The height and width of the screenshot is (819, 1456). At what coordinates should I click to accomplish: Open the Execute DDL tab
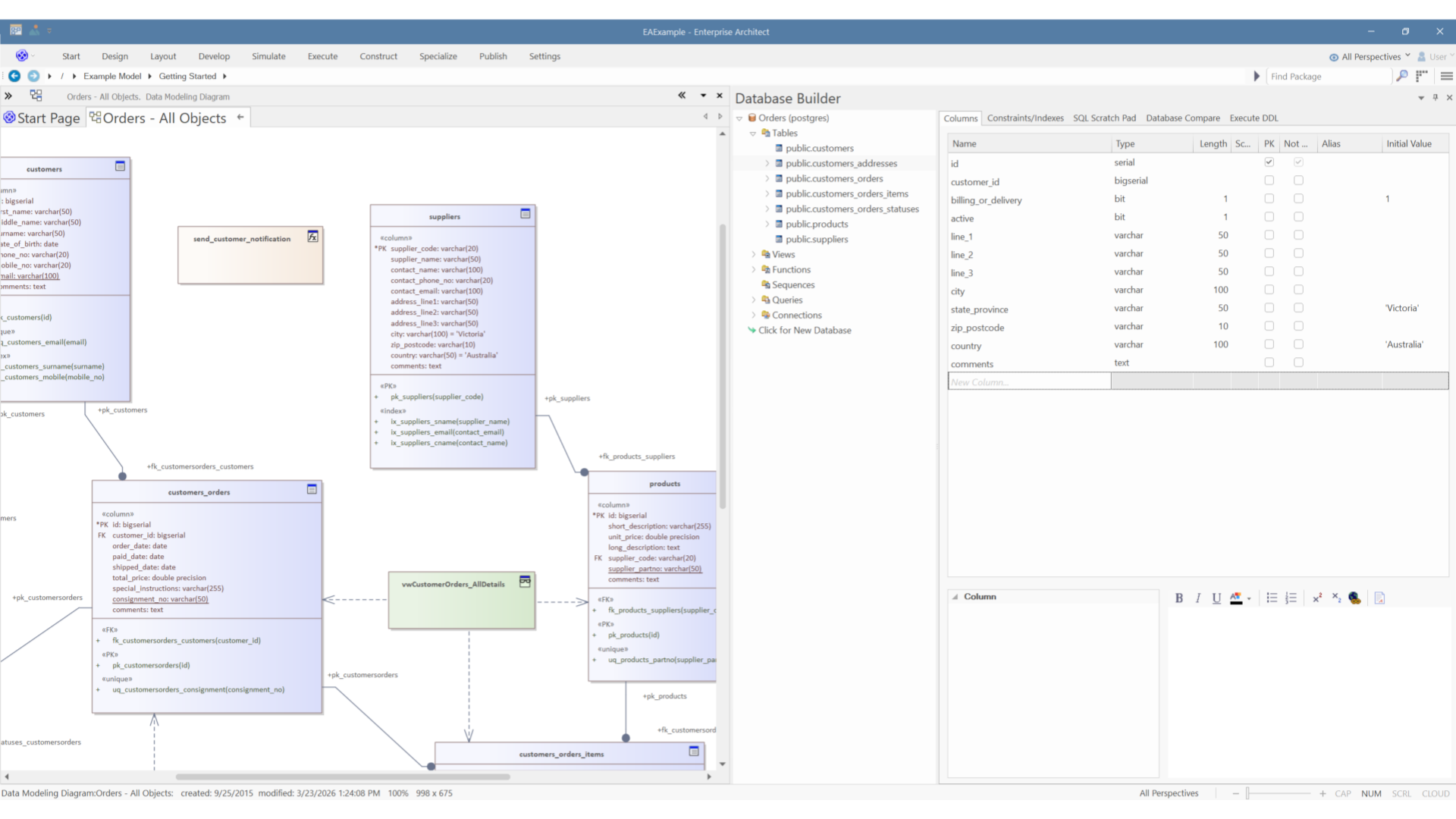1253,118
